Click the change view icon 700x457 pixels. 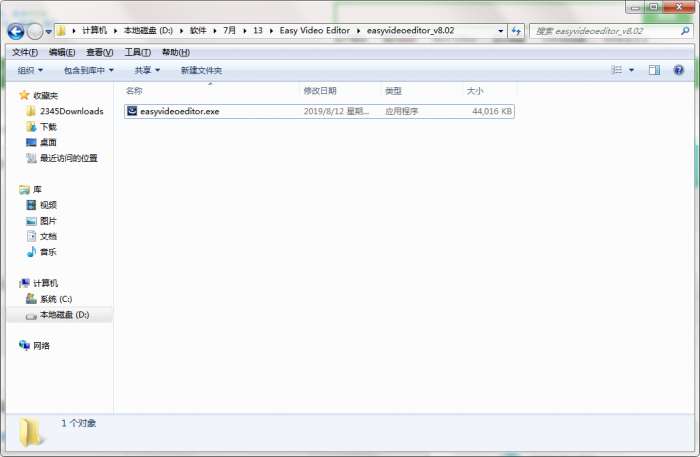617,70
